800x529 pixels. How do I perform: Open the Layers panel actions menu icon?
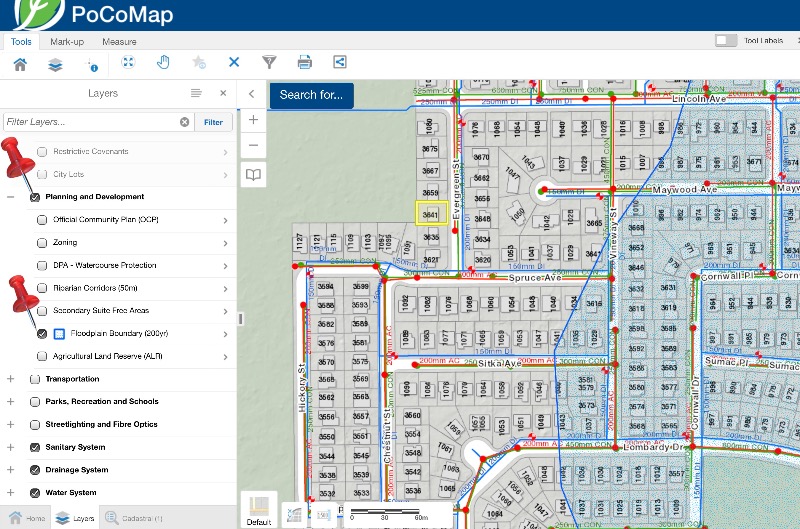pos(196,93)
